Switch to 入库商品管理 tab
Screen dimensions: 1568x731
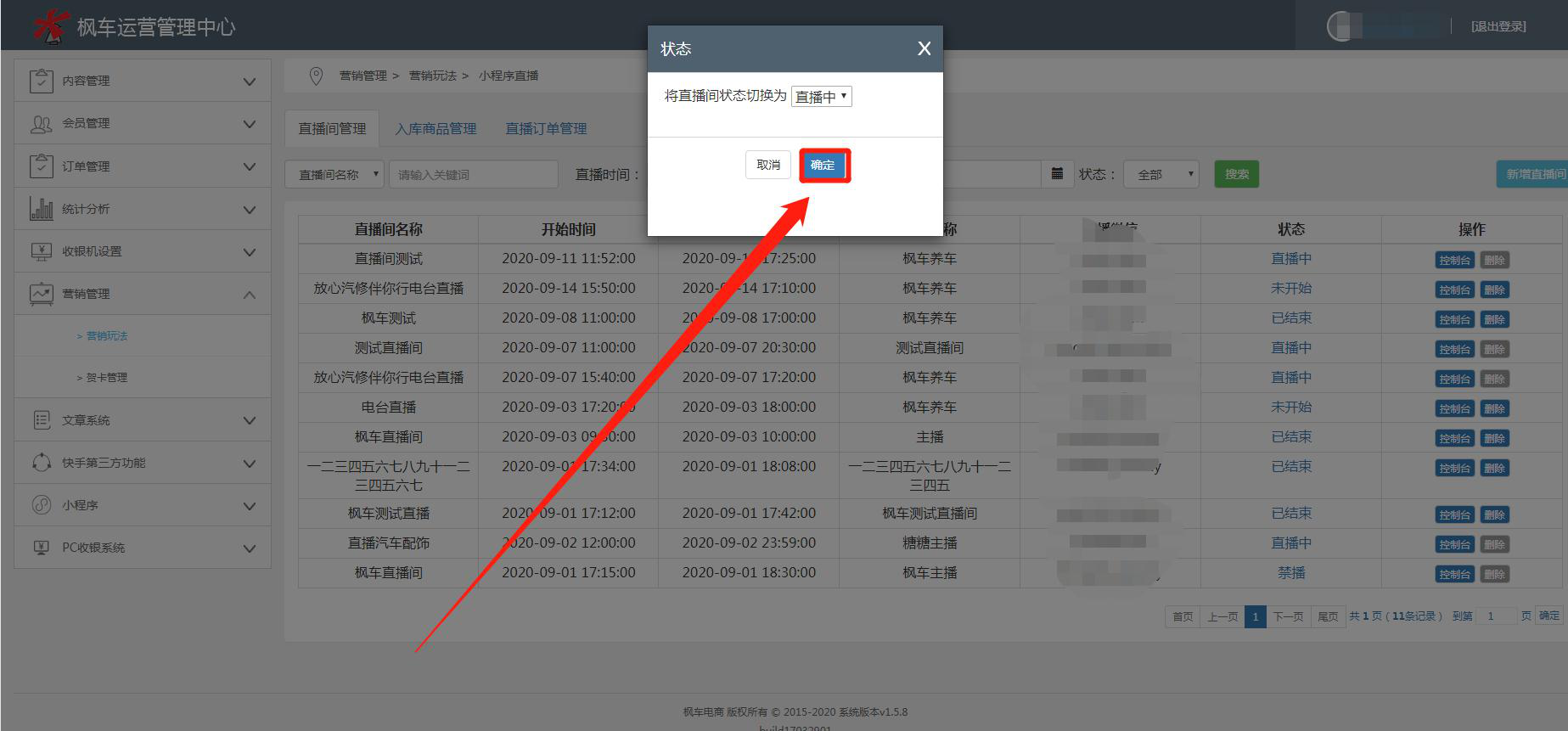coord(436,129)
